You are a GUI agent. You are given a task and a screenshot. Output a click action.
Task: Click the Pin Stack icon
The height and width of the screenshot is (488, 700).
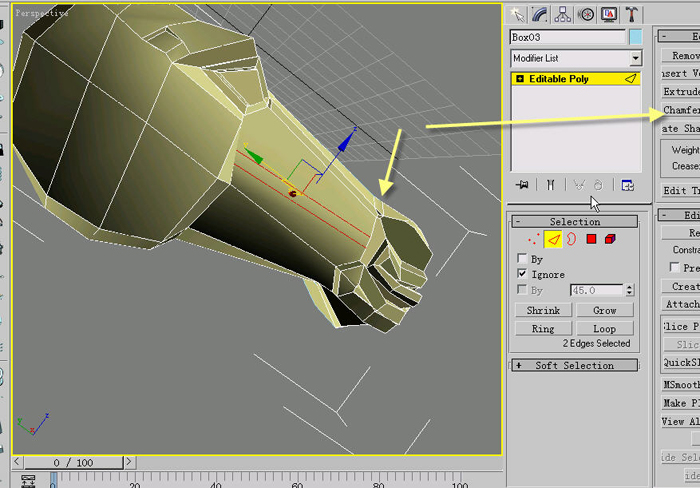(x=522, y=185)
